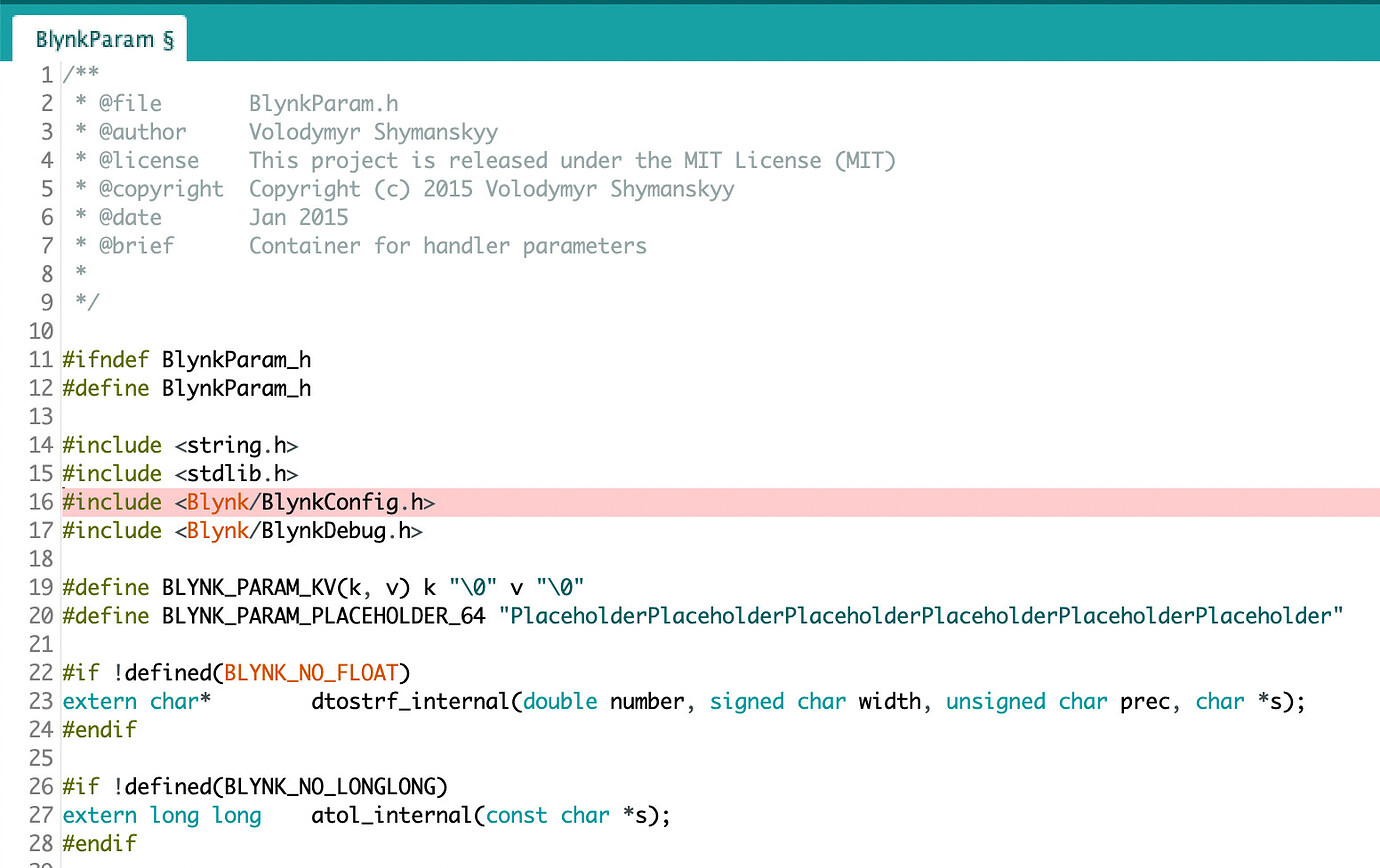
Task: Select line number 16
Action: point(40,502)
